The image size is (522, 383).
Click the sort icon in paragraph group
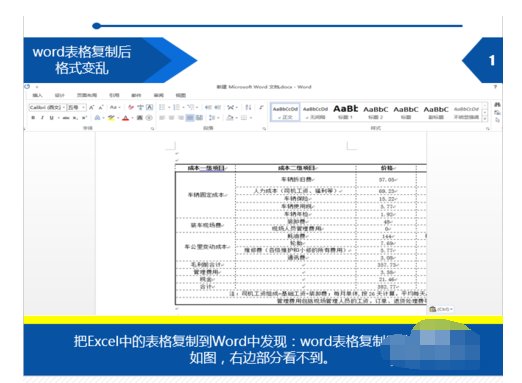click(x=248, y=107)
